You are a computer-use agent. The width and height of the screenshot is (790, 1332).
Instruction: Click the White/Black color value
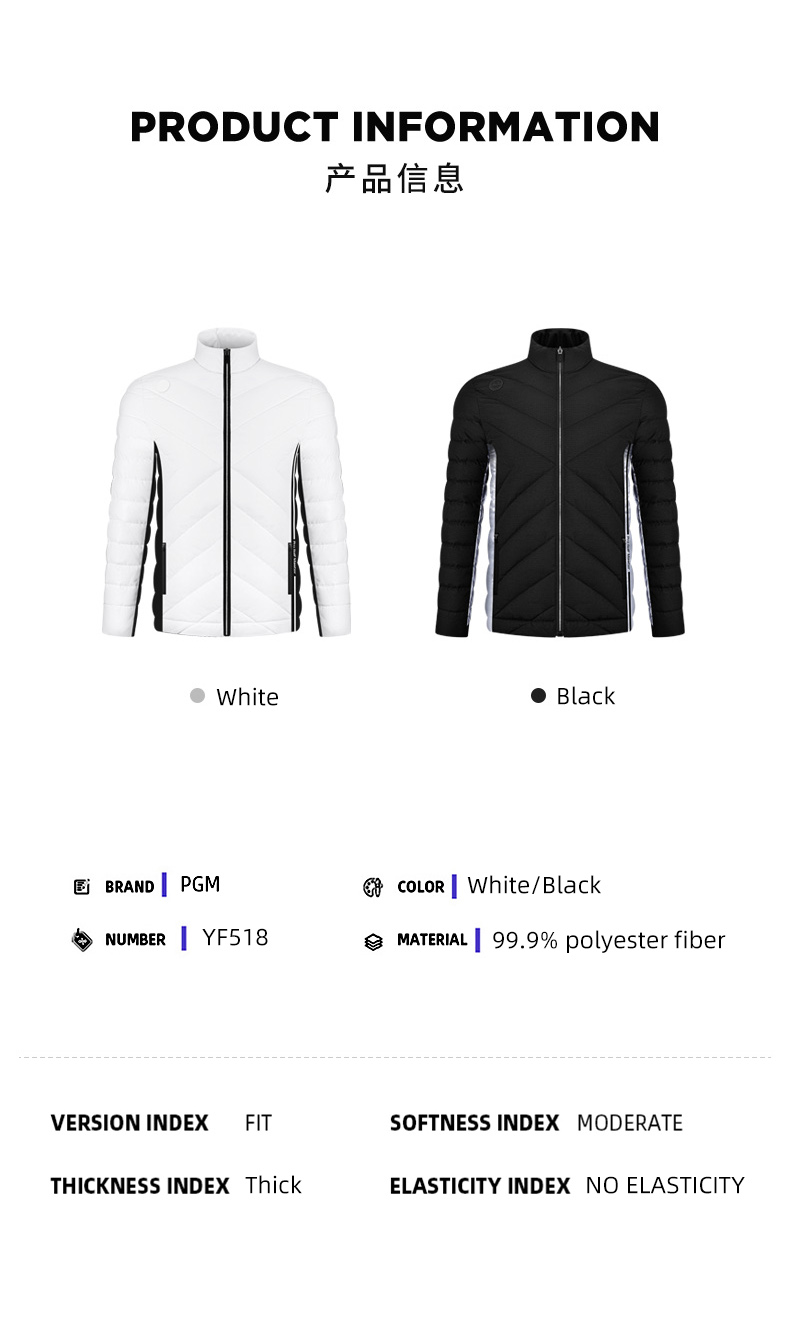click(x=534, y=885)
